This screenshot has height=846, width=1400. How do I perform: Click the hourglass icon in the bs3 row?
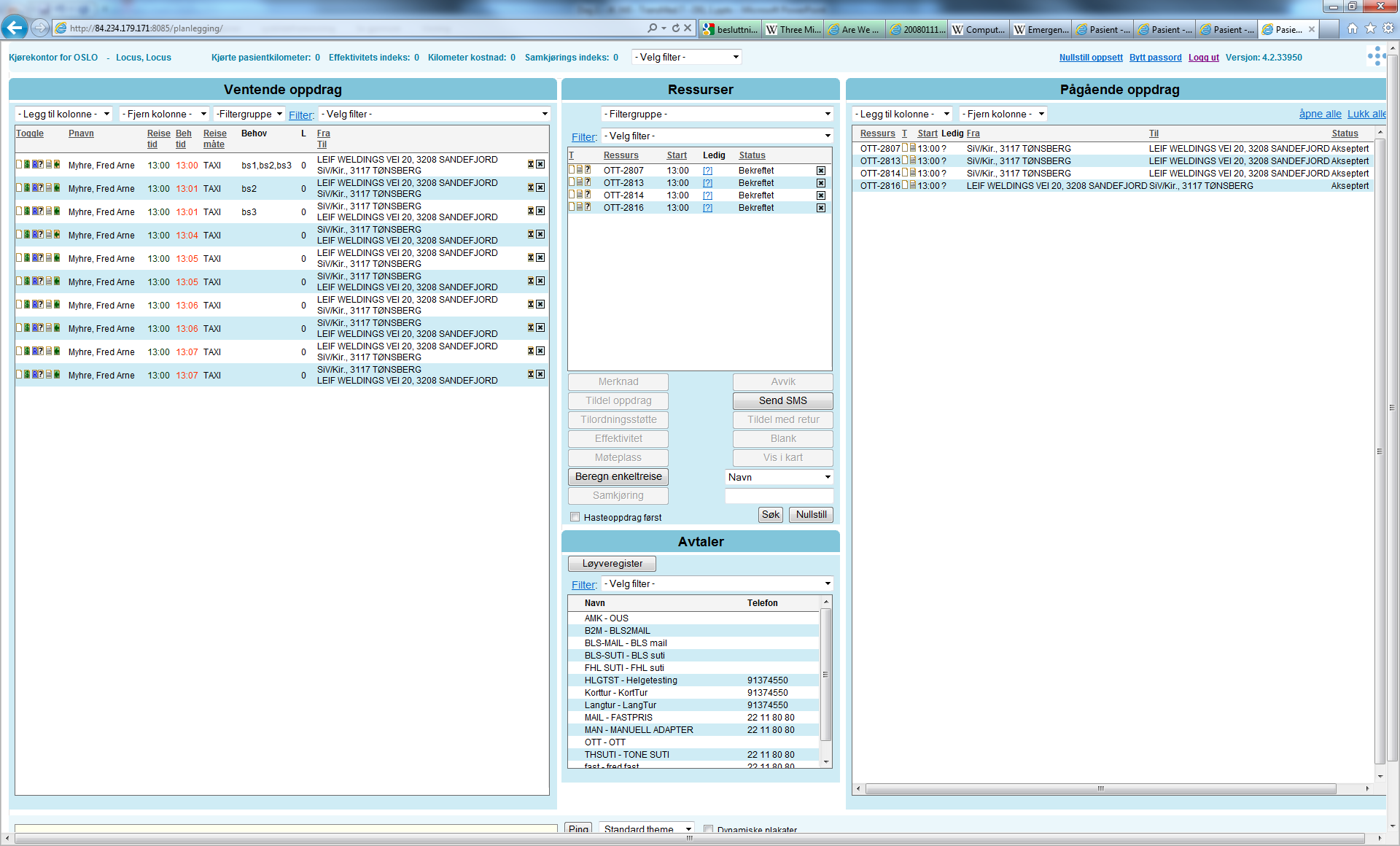click(531, 211)
